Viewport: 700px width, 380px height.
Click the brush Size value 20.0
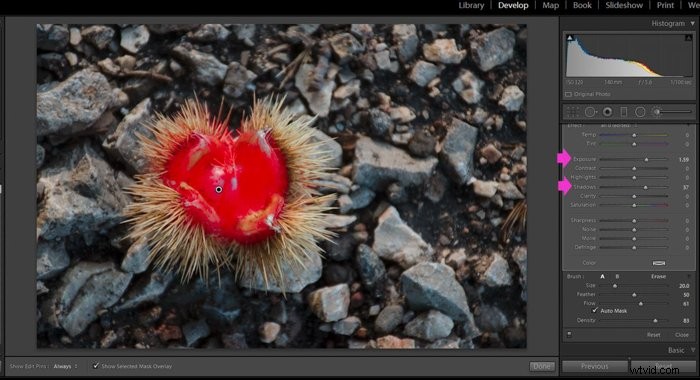point(684,286)
